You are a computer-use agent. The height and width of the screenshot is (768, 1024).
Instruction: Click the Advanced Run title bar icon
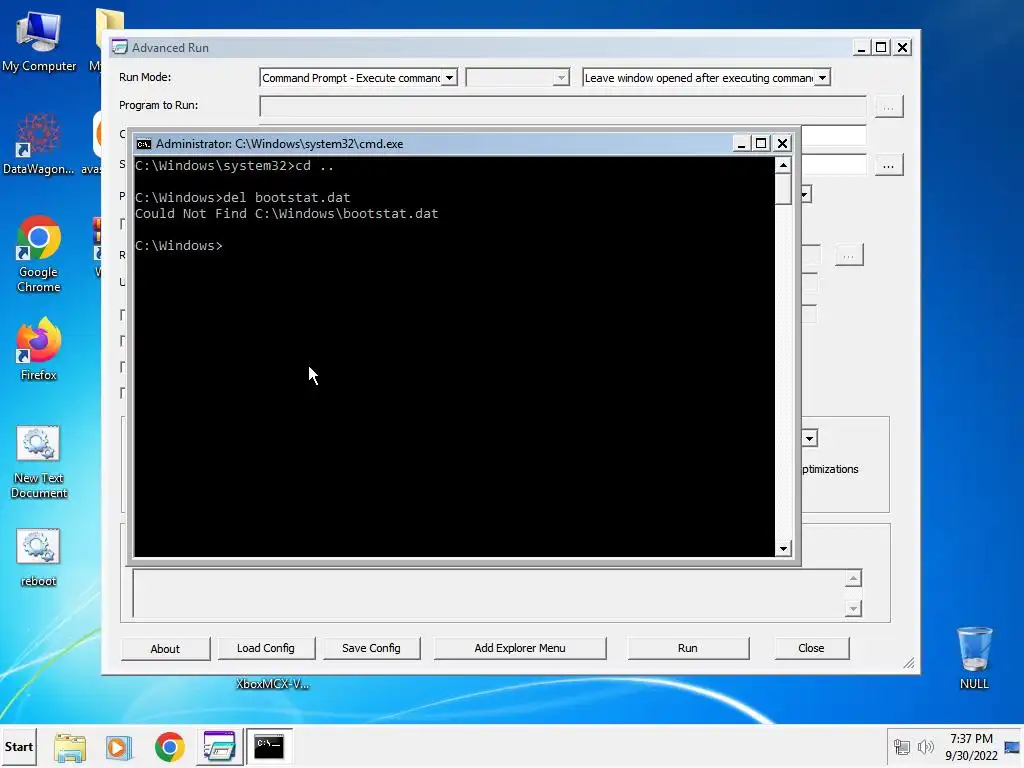[120, 47]
